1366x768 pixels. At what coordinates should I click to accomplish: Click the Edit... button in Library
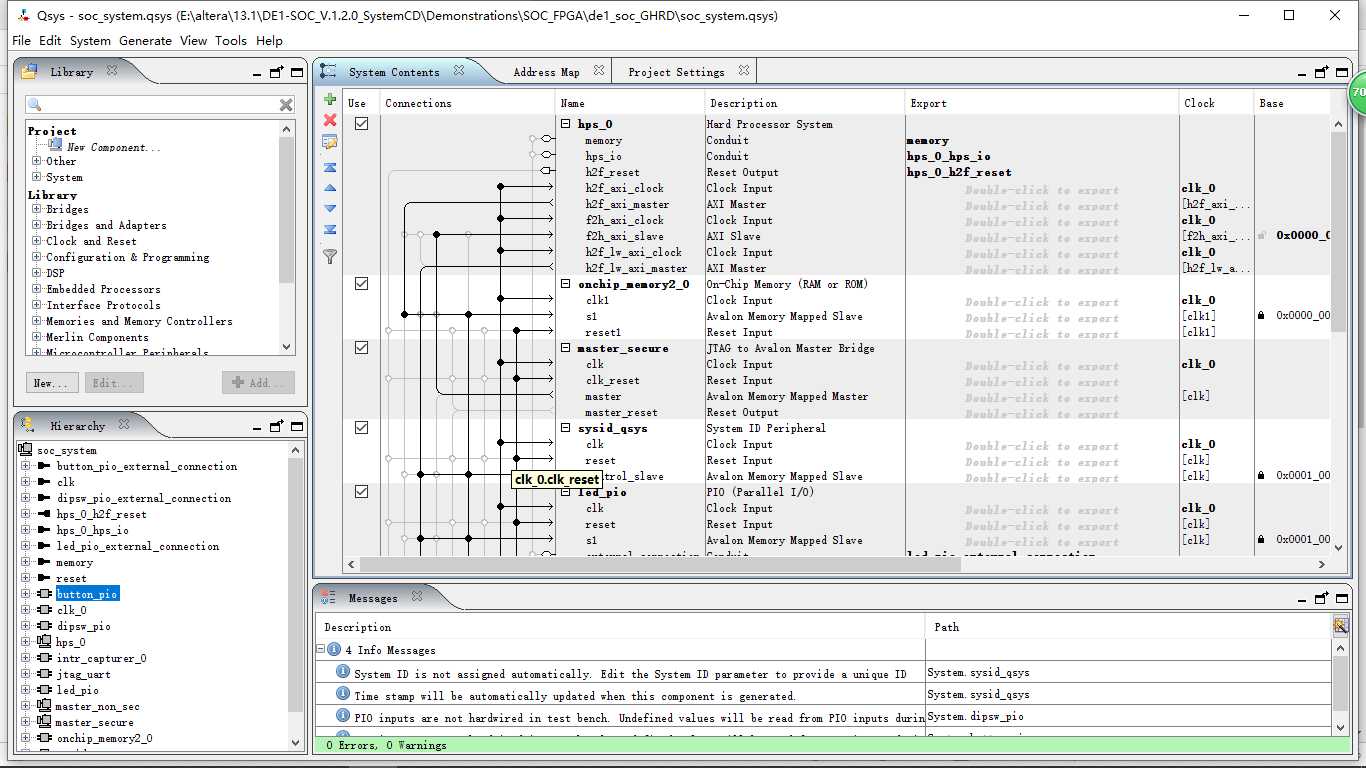(114, 383)
